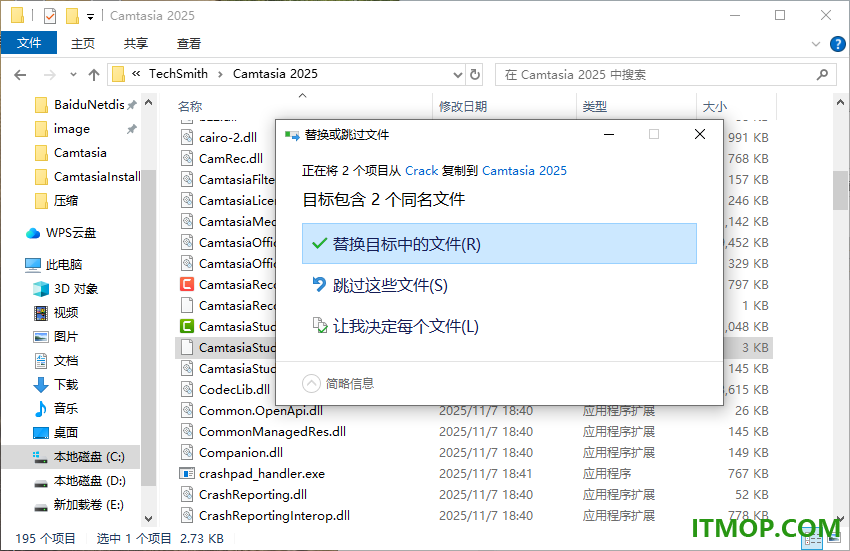The image size is (850, 551).
Task: Sort by the 大小 column header
Action: (714, 107)
